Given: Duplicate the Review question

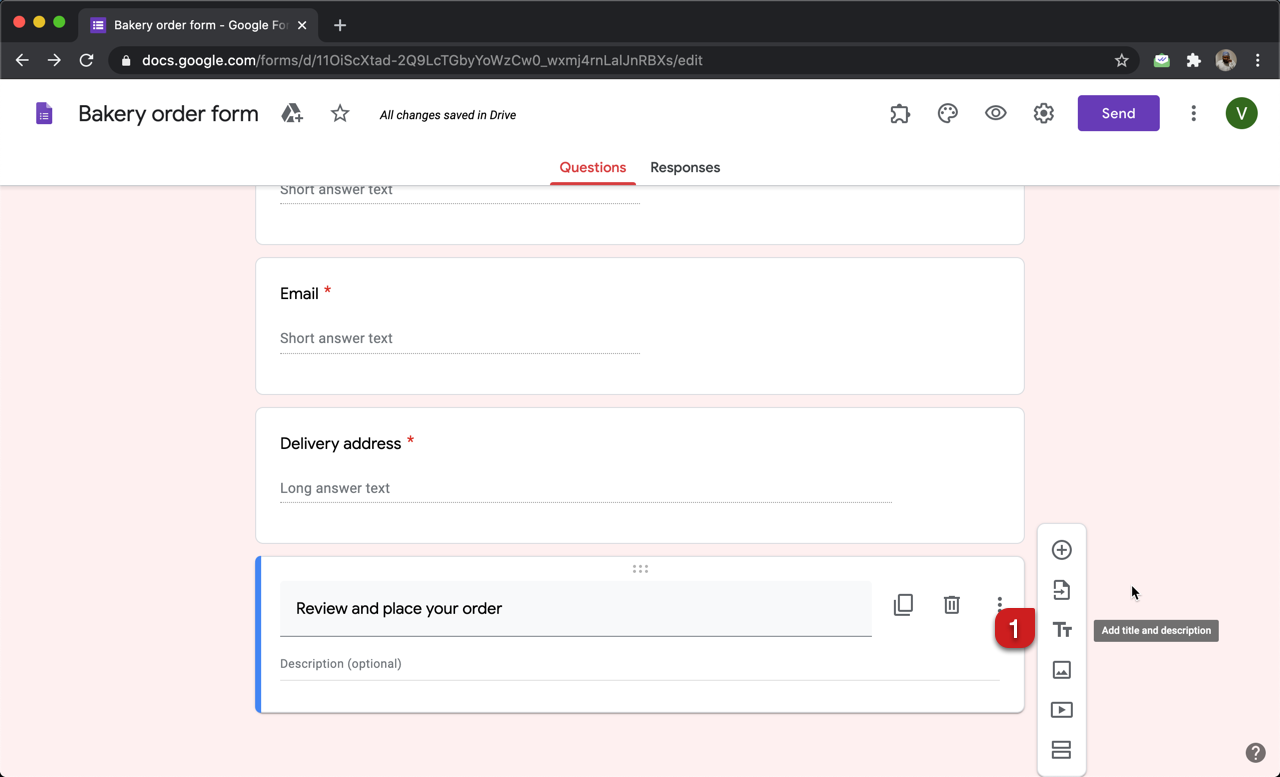Looking at the screenshot, I should point(903,604).
